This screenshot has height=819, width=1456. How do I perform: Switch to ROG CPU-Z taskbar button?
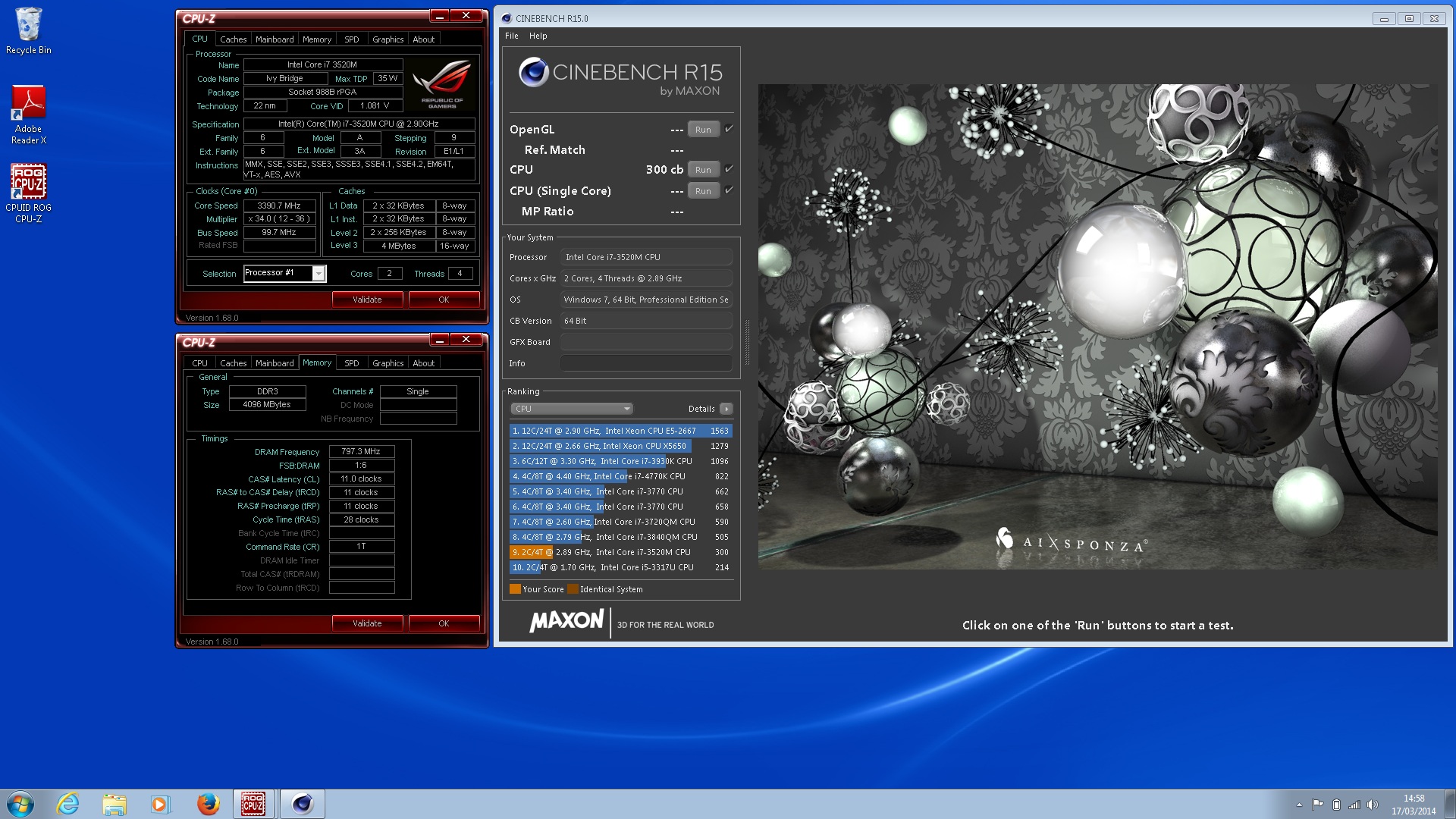click(253, 804)
